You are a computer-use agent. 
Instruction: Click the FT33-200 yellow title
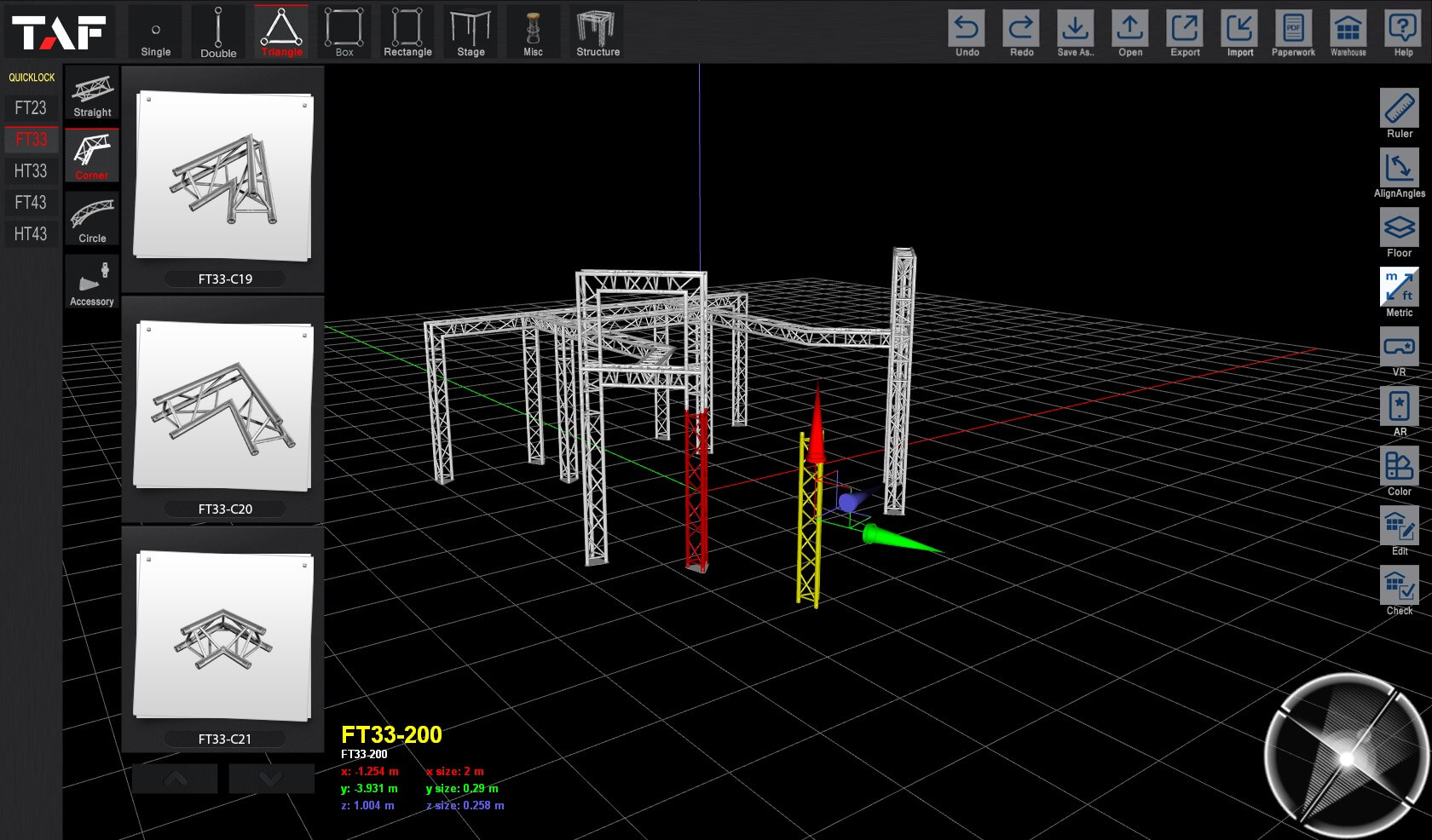tap(391, 734)
